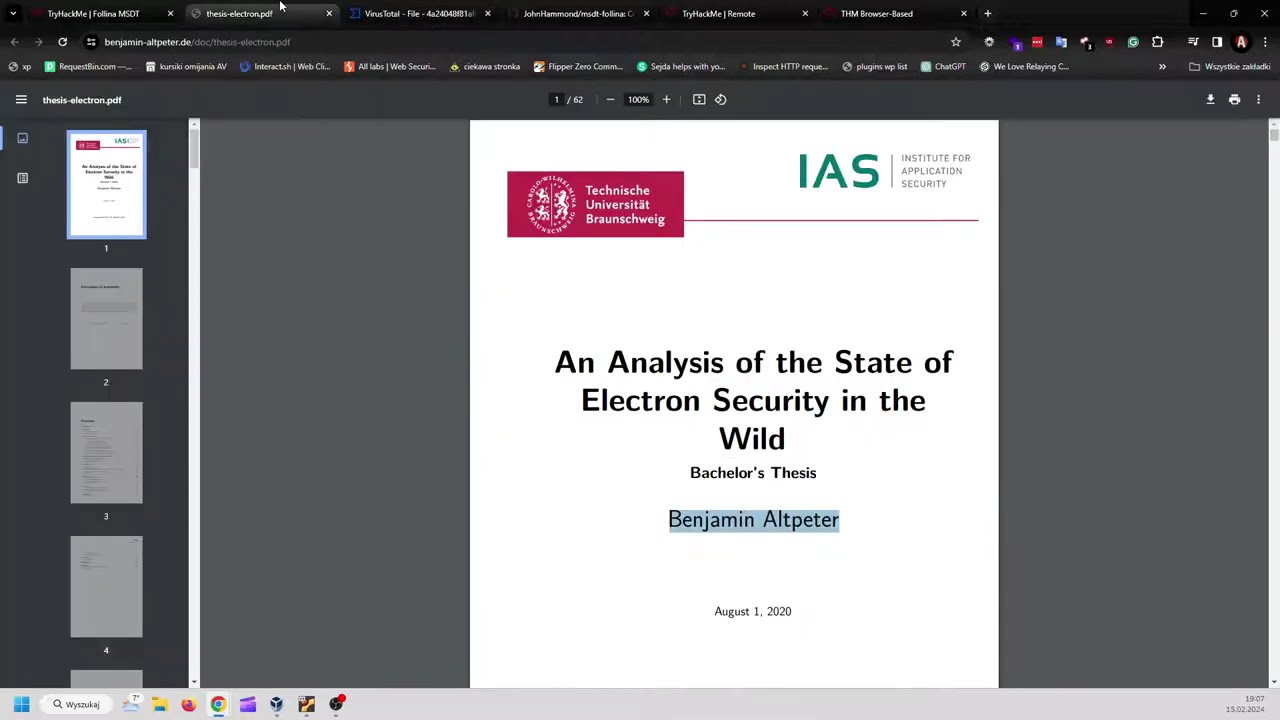Viewport: 1280px width, 720px height.
Task: Click the PDF document vertical scrollbar
Action: coord(1273,135)
